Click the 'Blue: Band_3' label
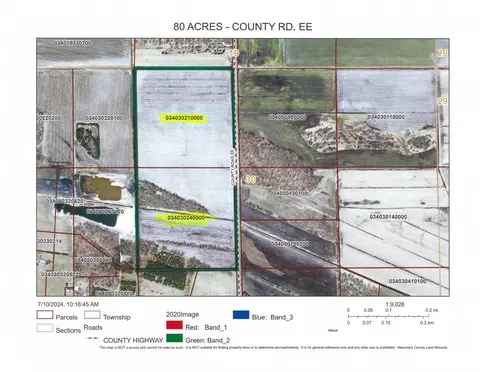The width and height of the screenshot is (480, 372). [x=272, y=317]
